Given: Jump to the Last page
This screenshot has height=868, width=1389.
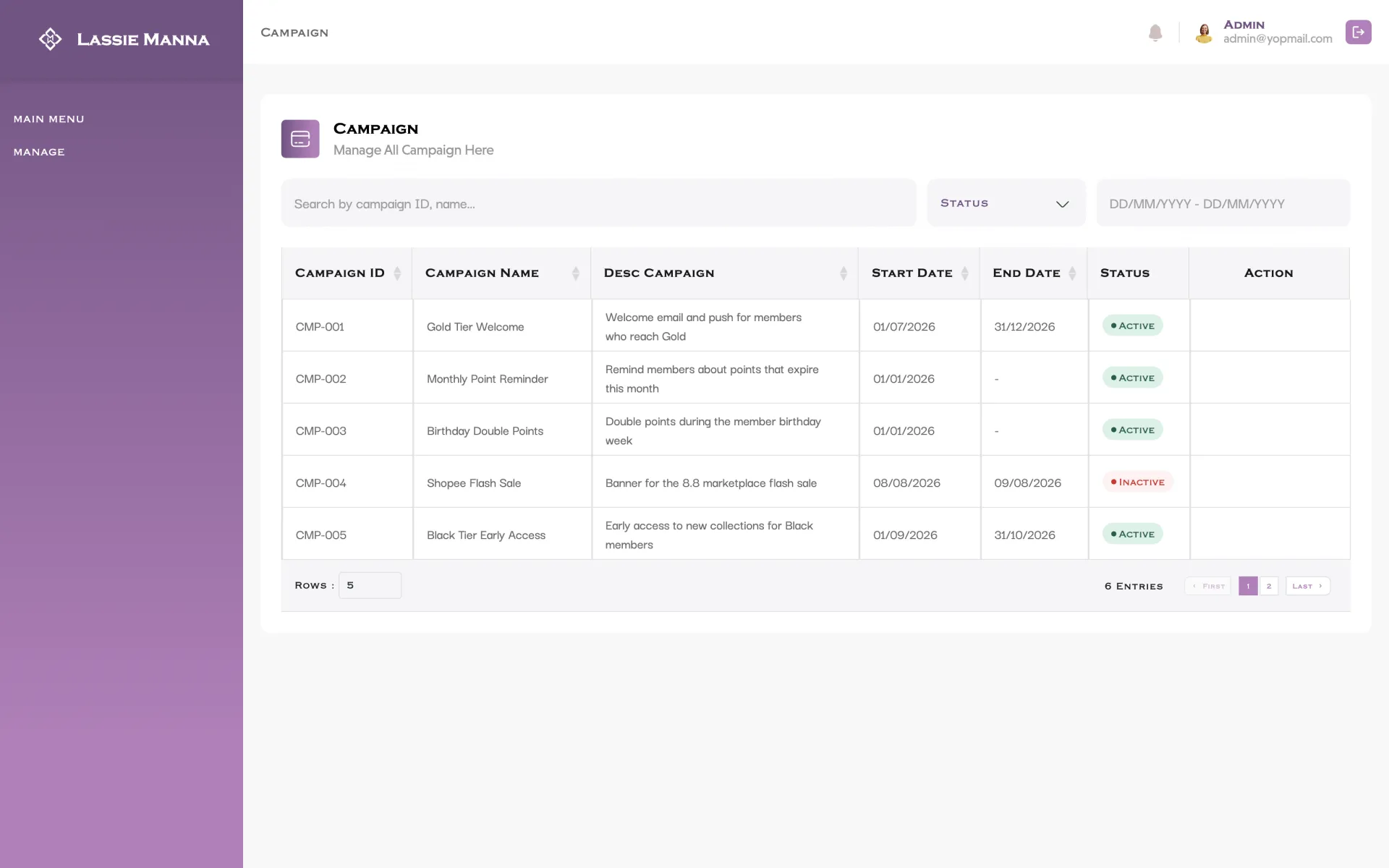Looking at the screenshot, I should click(1307, 586).
